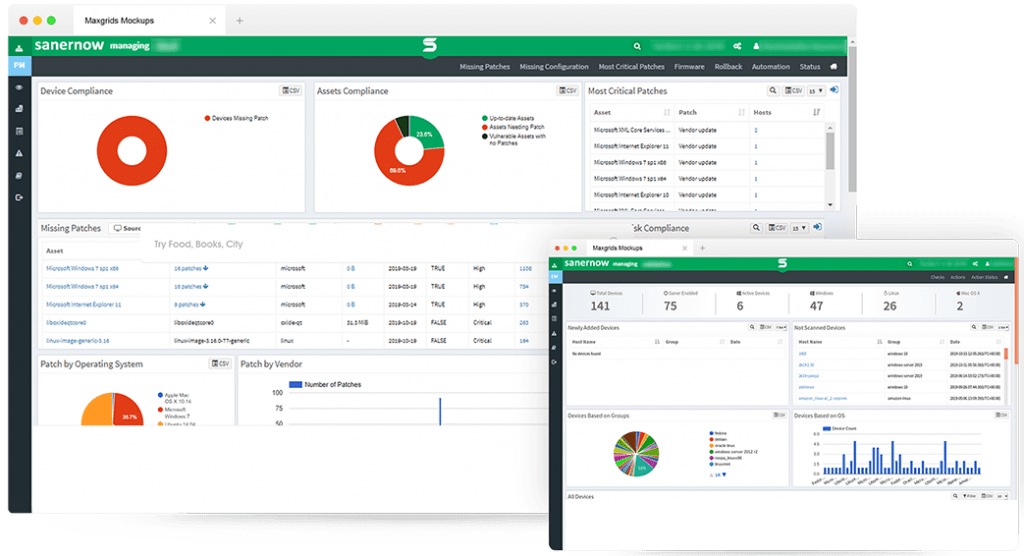Search the Newly Added Devices panel
The image size is (1024, 556).
[752, 327]
